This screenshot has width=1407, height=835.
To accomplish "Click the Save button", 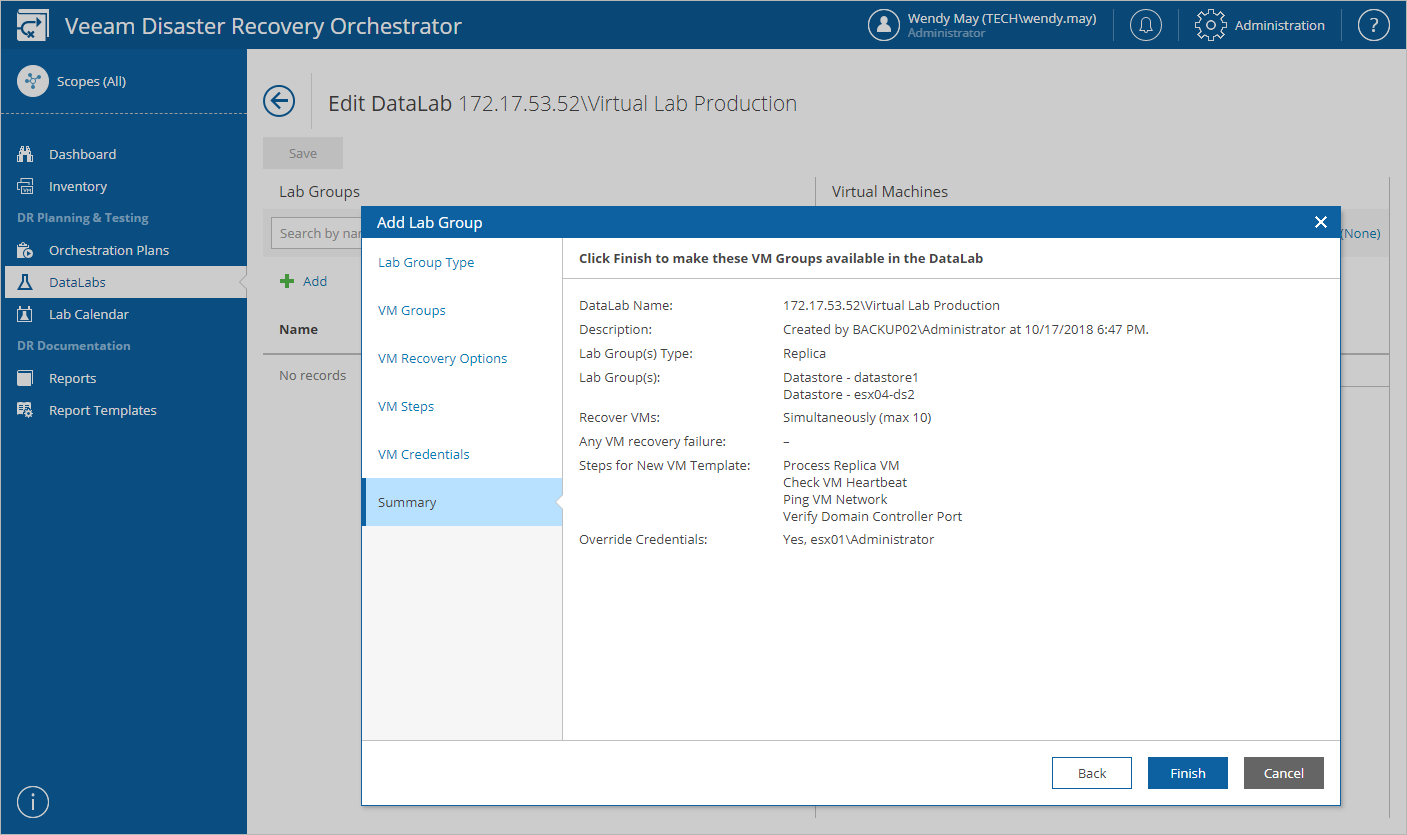I will click(x=303, y=153).
